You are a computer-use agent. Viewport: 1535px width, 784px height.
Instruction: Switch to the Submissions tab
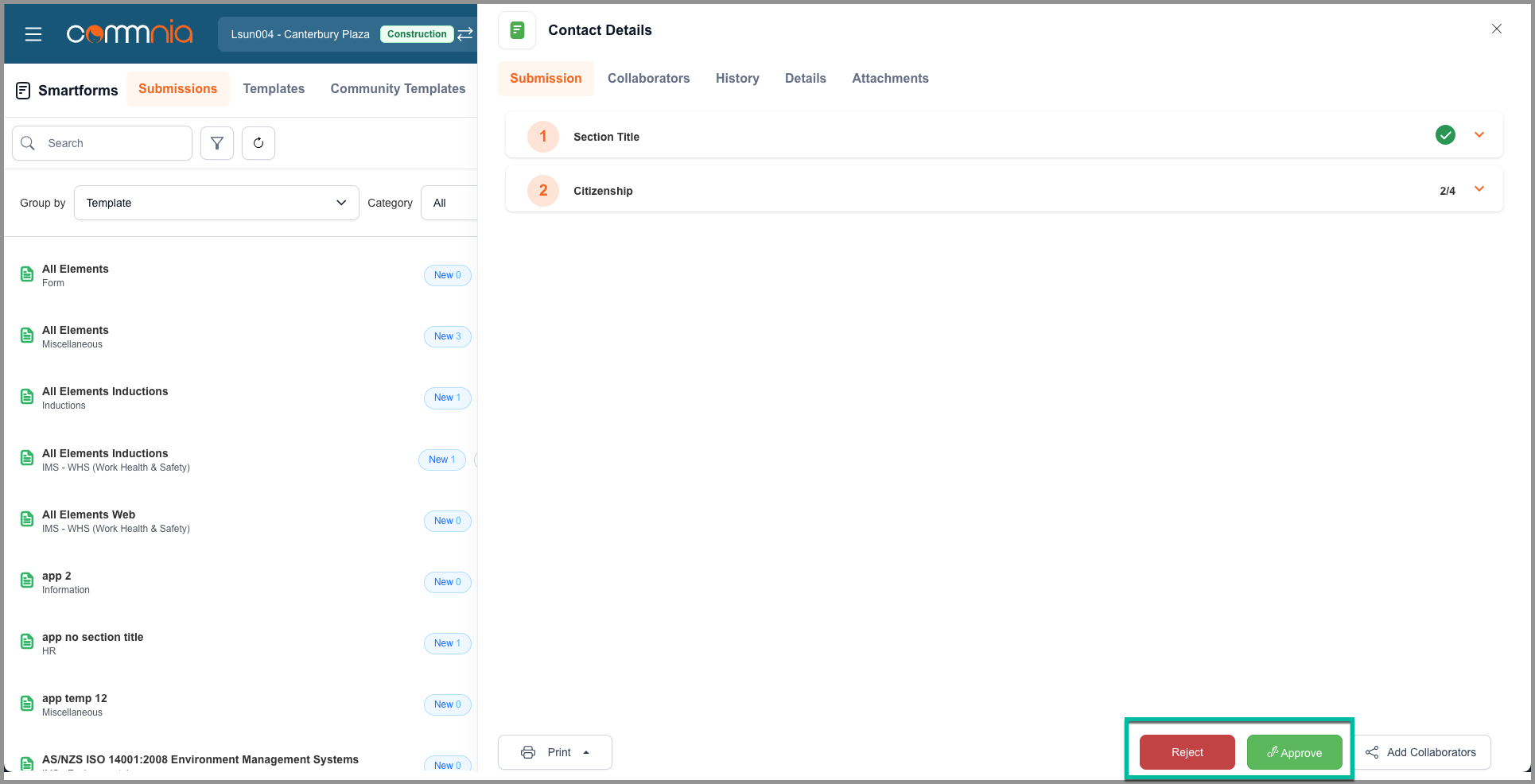[x=178, y=89]
